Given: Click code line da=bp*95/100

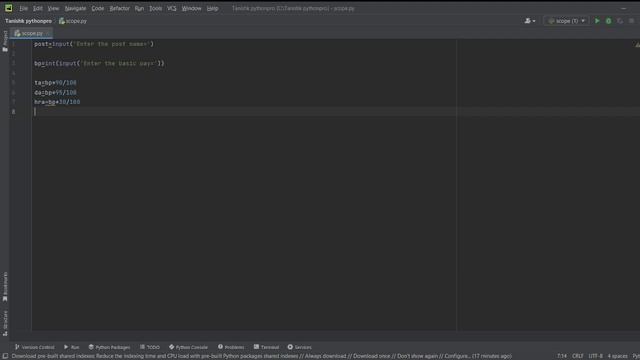Looking at the screenshot, I should click(x=55, y=92).
